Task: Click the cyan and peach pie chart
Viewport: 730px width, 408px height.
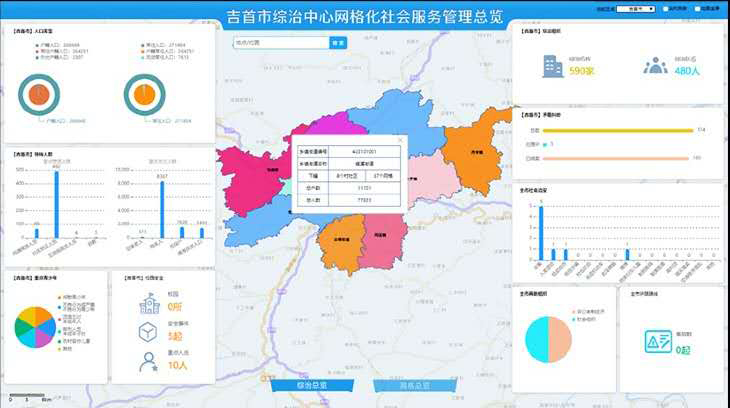Action: [x=548, y=340]
